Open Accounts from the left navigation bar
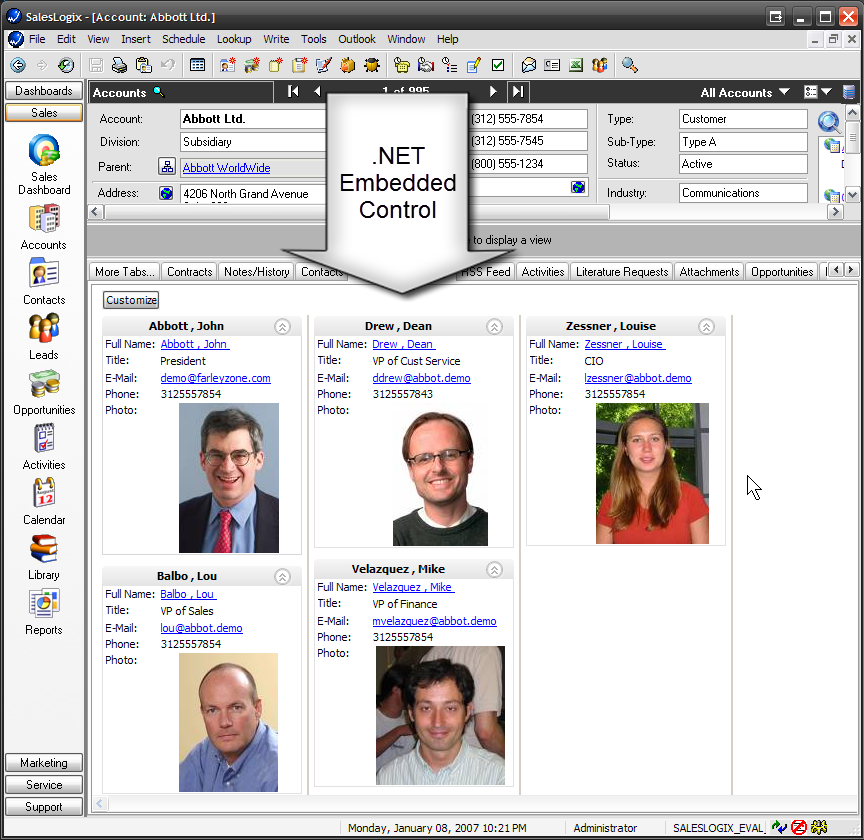 pos(44,228)
